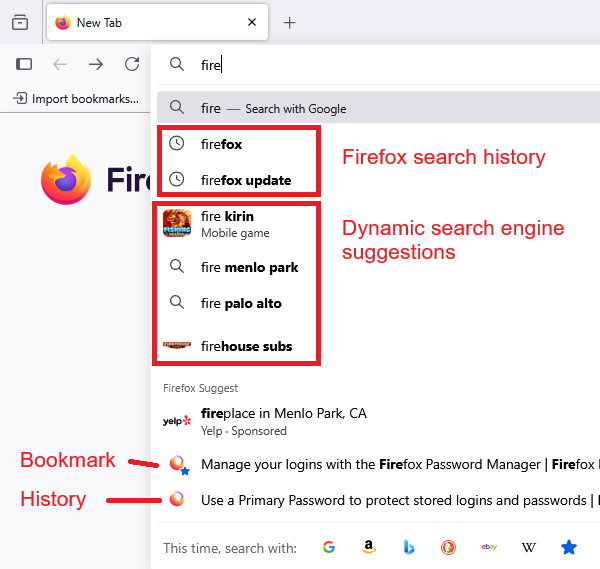The width and height of the screenshot is (600, 569).
Task: Click magnifier icon beside 'fire palo alto'
Action: click(x=177, y=302)
